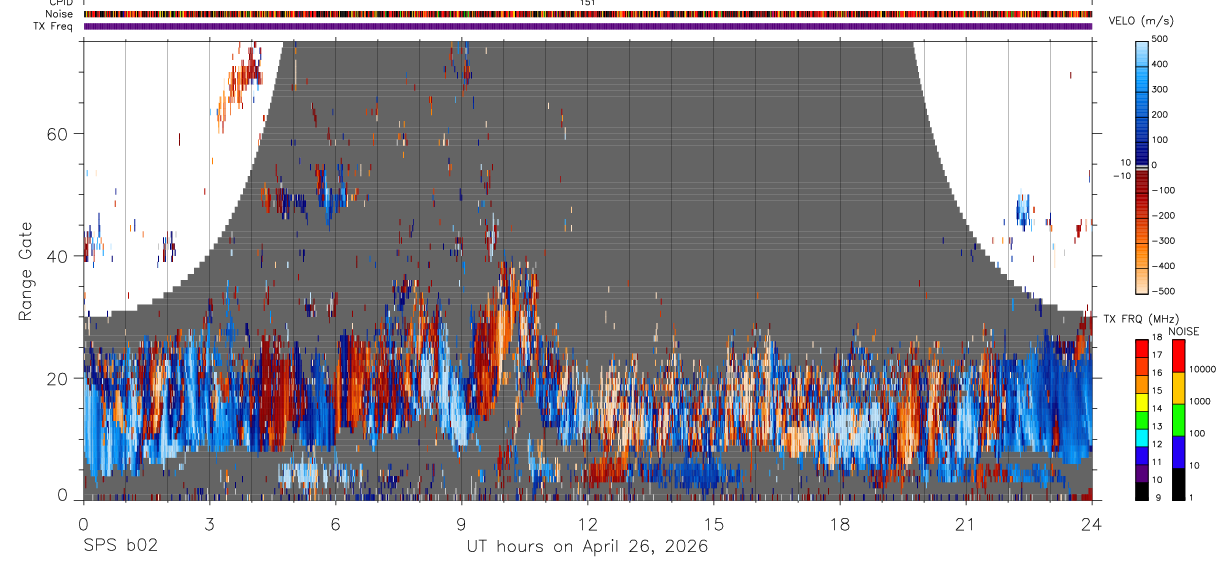1228x567 pixels.
Task: Pick green swatch in NOISE colorbar
Action: click(1178, 419)
